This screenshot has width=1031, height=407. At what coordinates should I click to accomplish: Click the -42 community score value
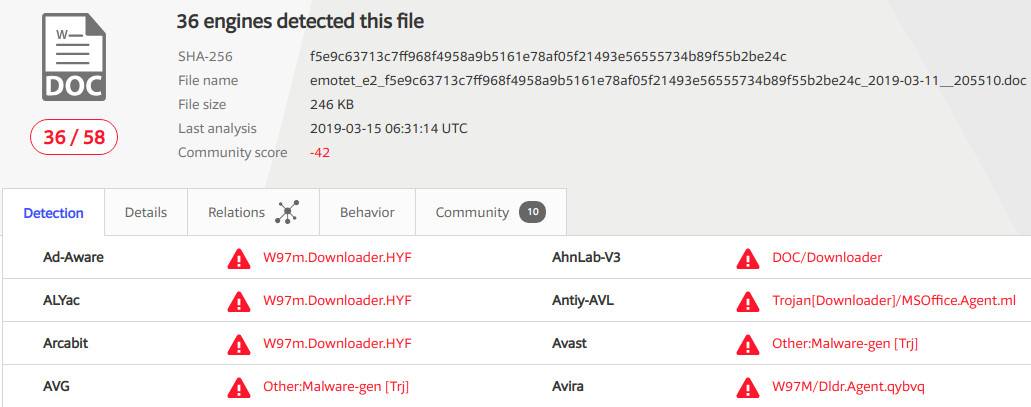[x=320, y=153]
